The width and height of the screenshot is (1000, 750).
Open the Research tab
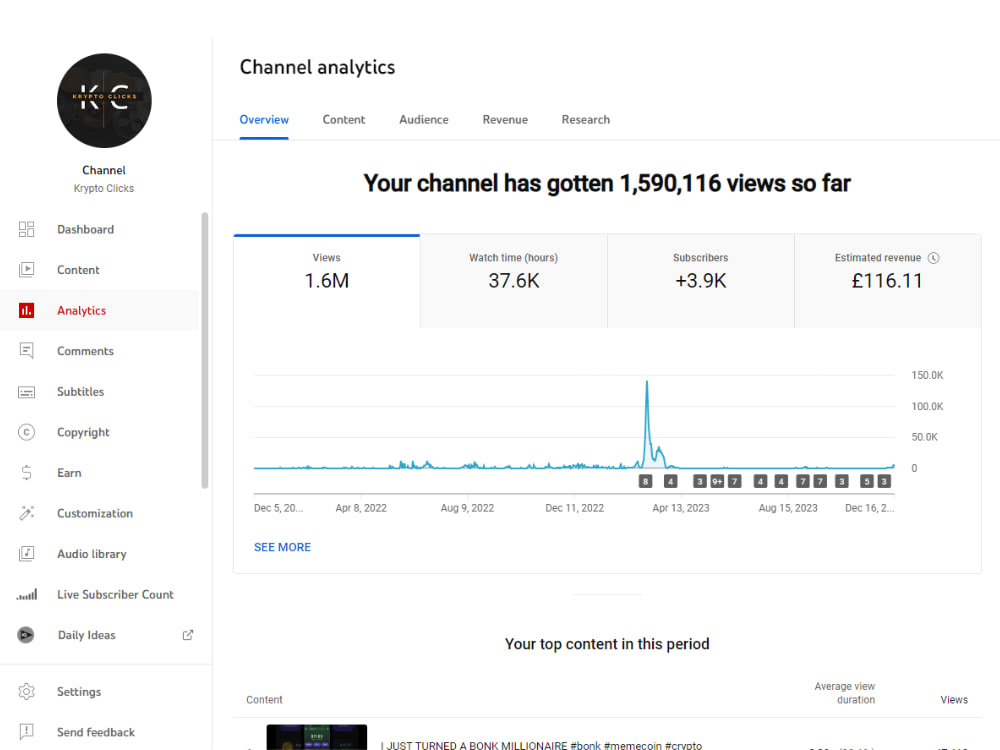pyautogui.click(x=585, y=120)
